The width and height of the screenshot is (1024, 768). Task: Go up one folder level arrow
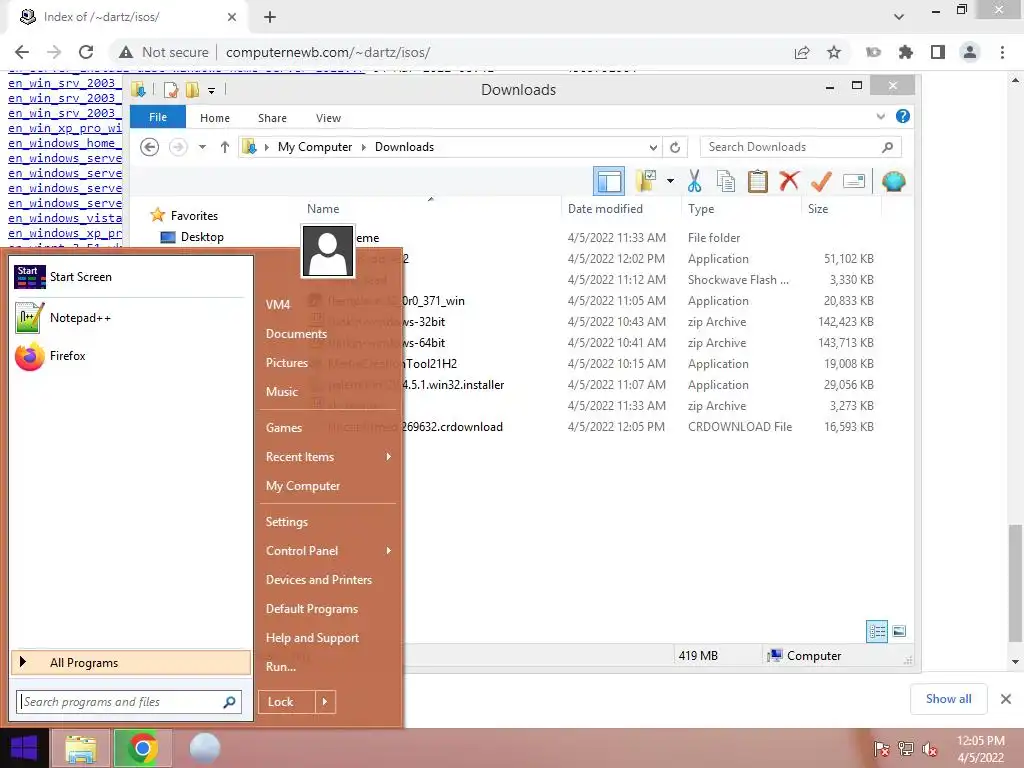pyautogui.click(x=225, y=147)
